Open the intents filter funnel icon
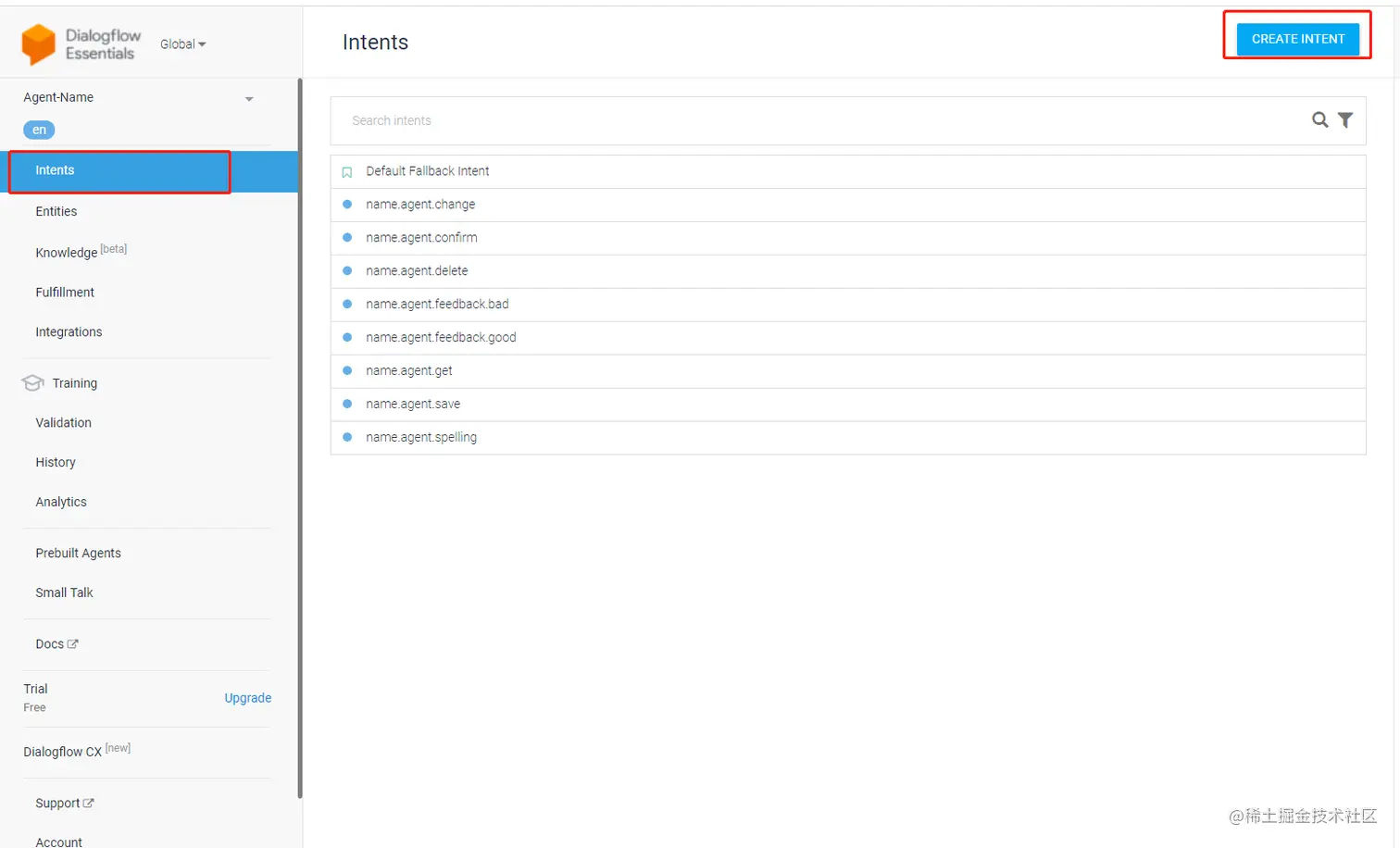 (x=1345, y=119)
